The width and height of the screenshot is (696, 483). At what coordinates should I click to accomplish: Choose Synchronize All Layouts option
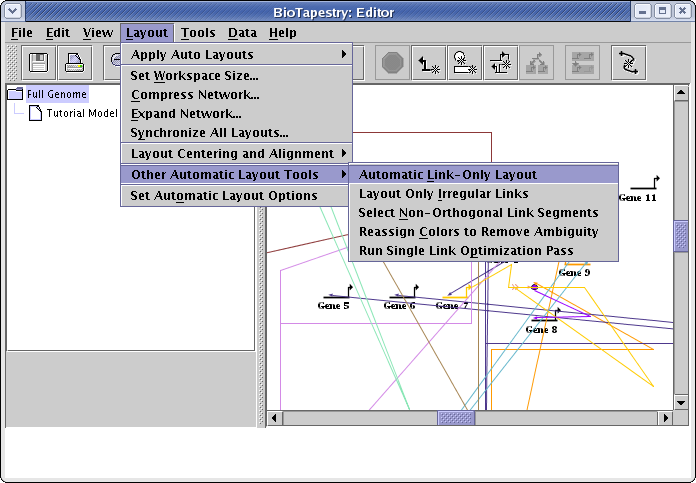[x=210, y=132]
